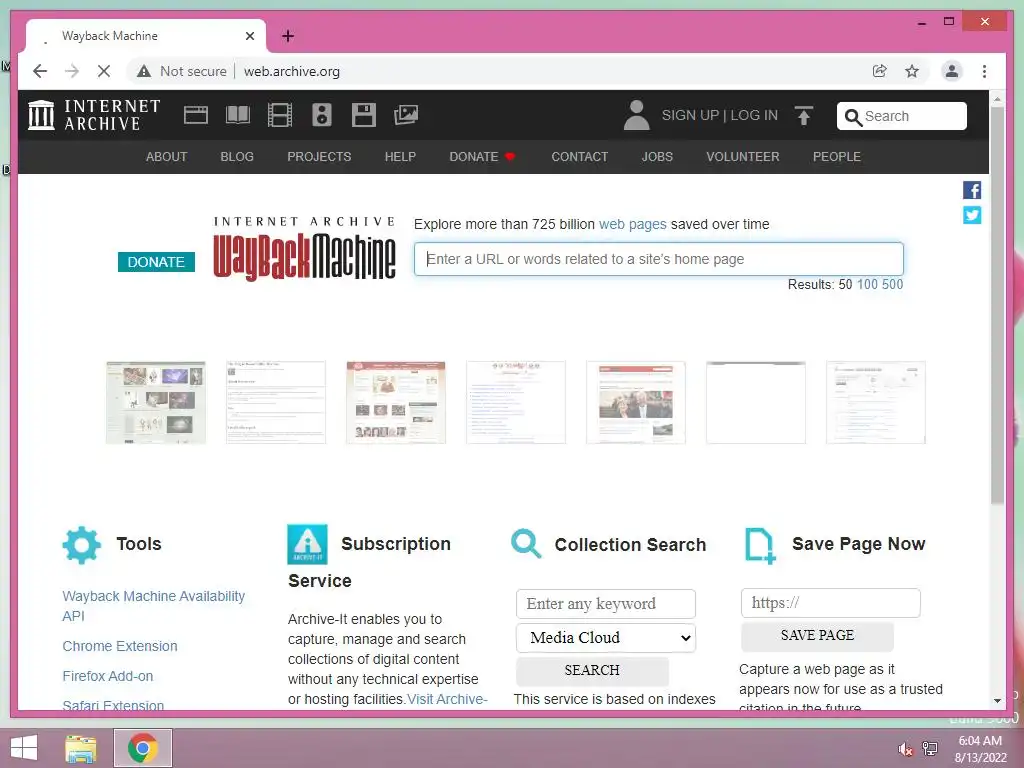Open the Web archive icon in header
Image resolution: width=1024 pixels, height=768 pixels.
[196, 115]
